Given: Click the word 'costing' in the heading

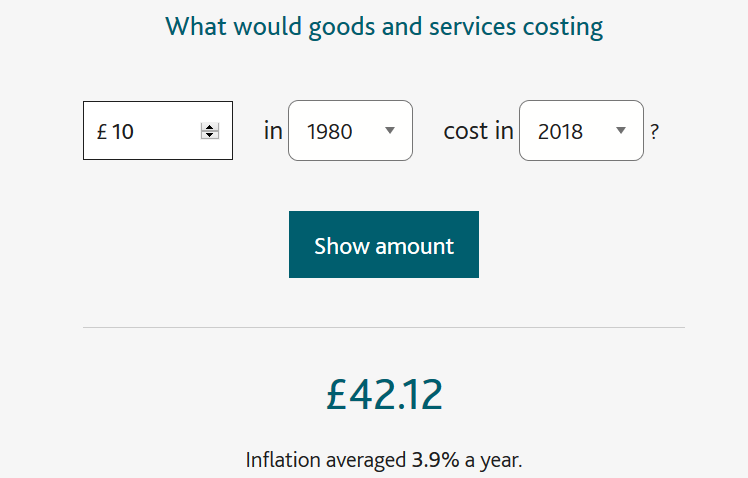Looking at the screenshot, I should (x=563, y=27).
